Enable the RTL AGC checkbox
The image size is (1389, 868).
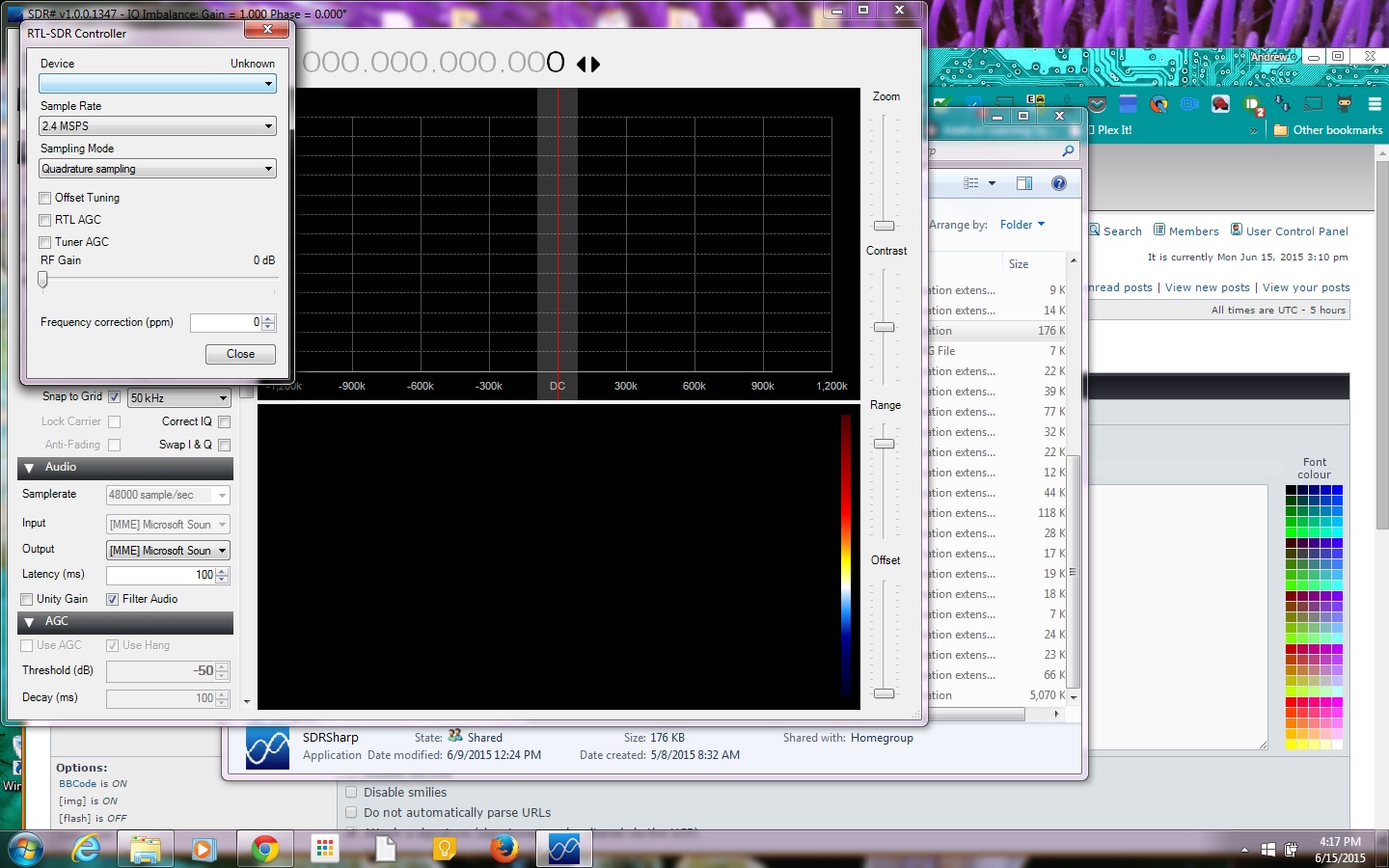coord(45,220)
